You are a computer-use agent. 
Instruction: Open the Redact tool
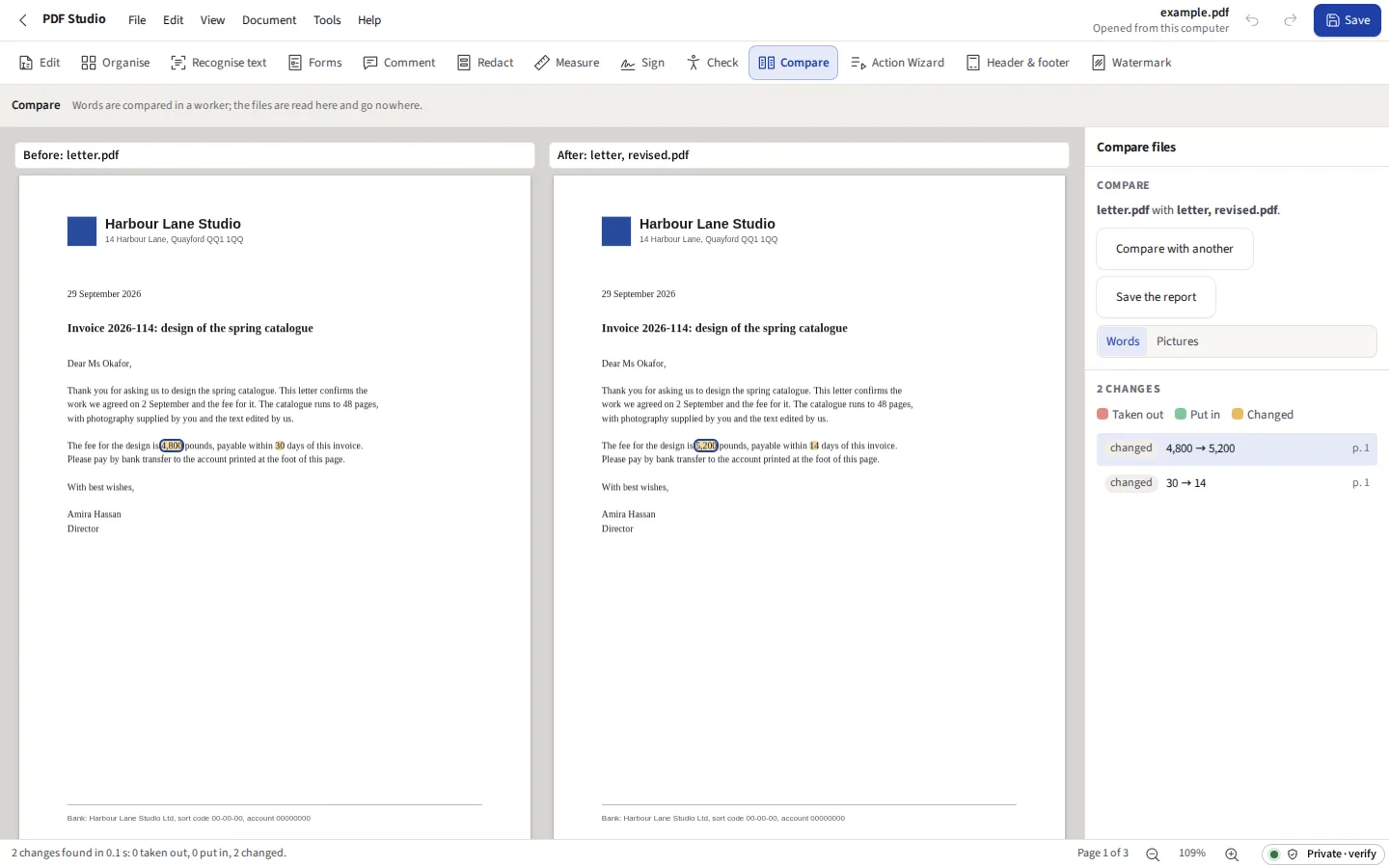(485, 63)
